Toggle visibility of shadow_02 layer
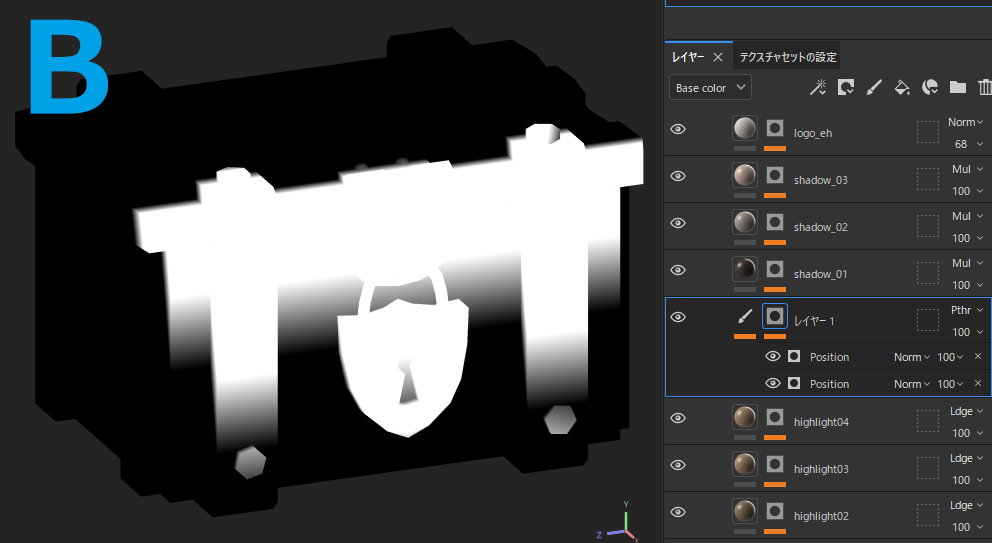 (678, 223)
